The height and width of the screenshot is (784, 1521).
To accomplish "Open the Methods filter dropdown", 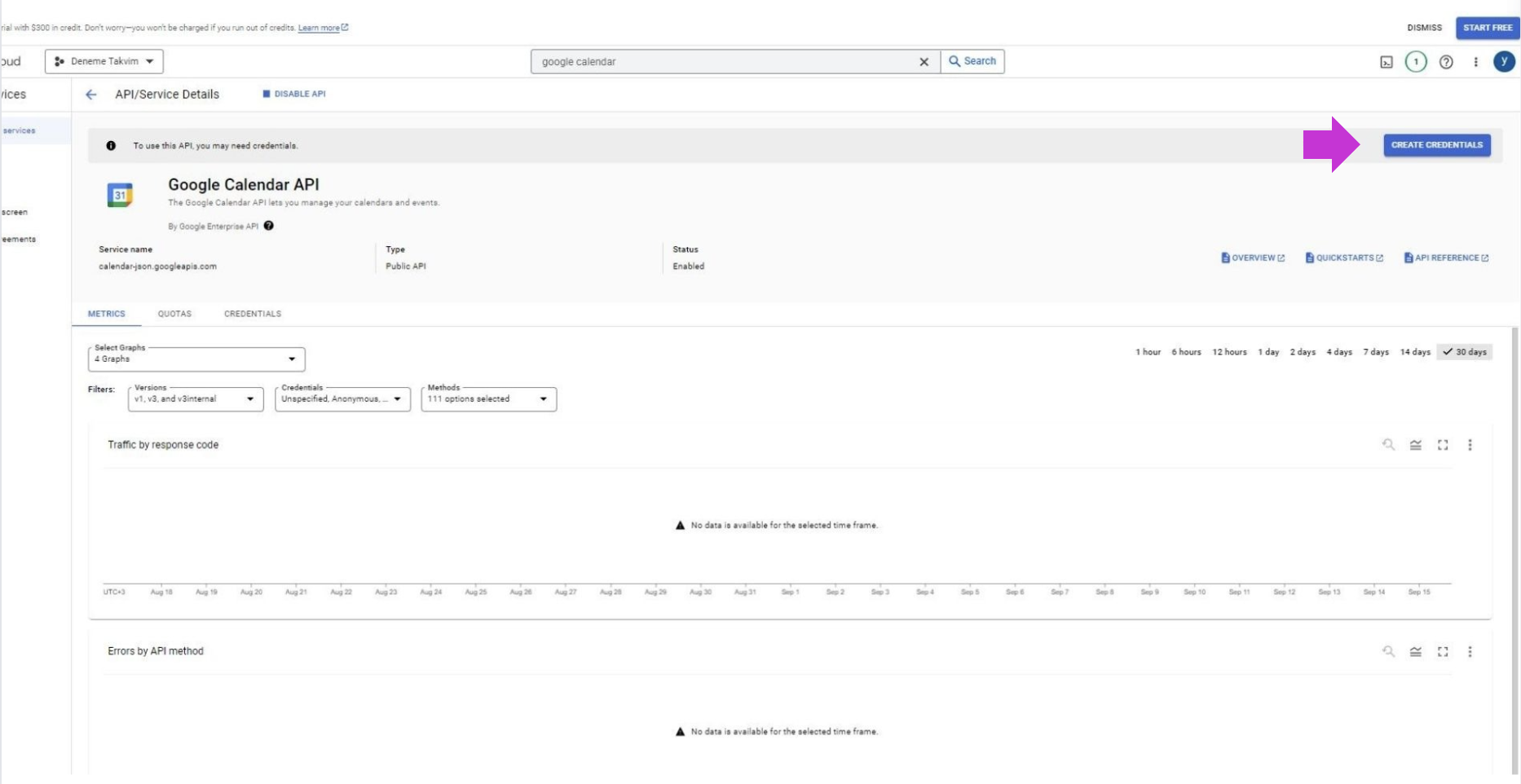I will (489, 399).
